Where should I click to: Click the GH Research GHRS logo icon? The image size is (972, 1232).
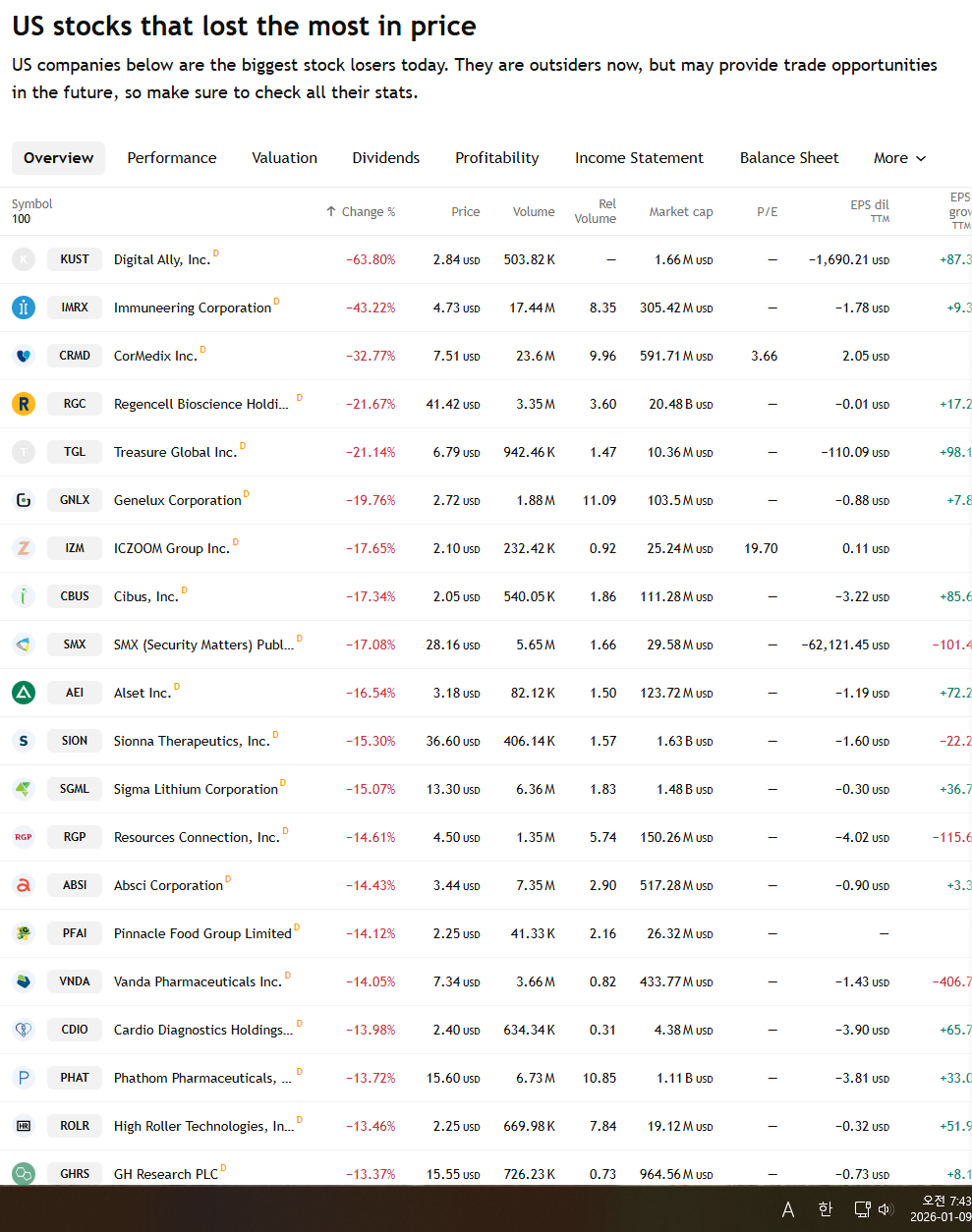coord(24,1173)
